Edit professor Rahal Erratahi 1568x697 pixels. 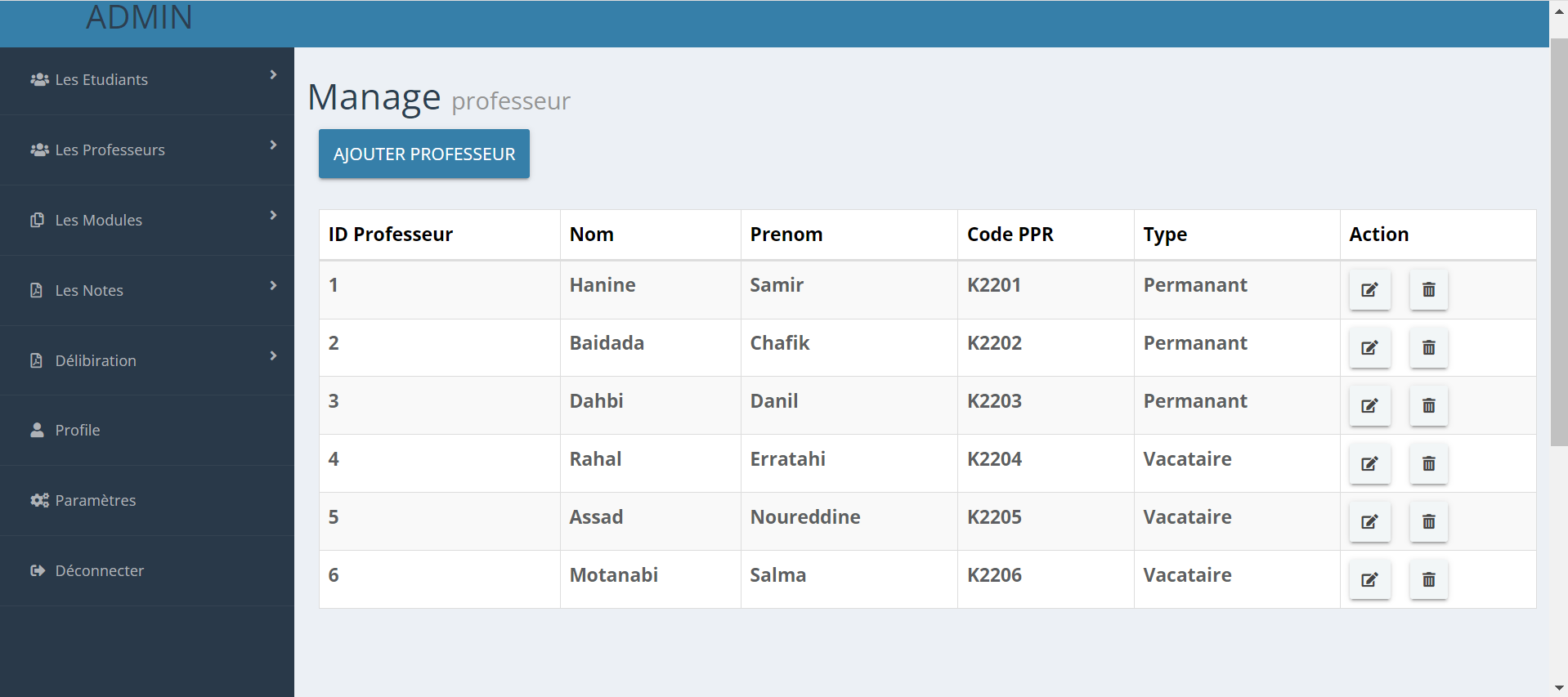[1369, 463]
